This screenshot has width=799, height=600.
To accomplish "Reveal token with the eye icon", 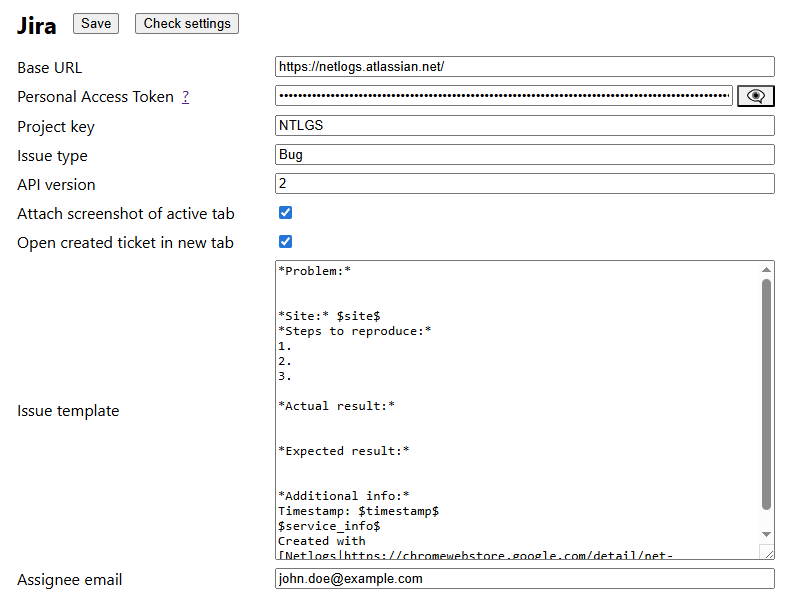I will 756,96.
